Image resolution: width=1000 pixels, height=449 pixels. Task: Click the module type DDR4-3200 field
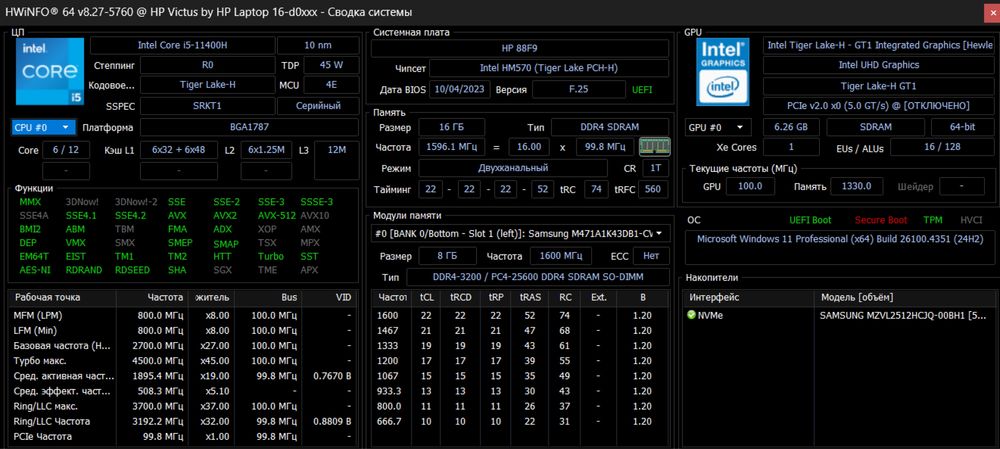(x=538, y=277)
